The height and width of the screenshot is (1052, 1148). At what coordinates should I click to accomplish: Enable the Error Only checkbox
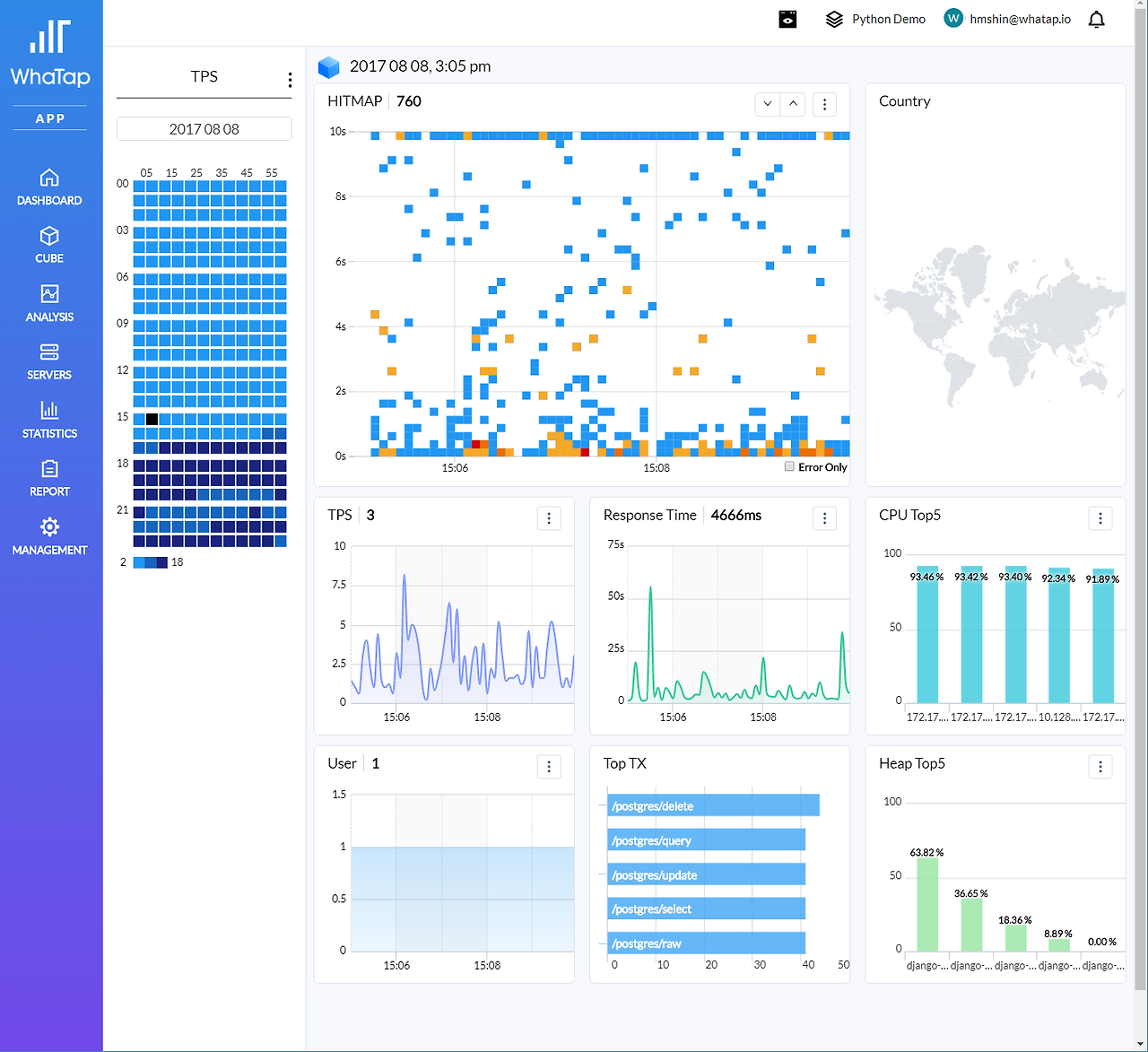coord(789,466)
